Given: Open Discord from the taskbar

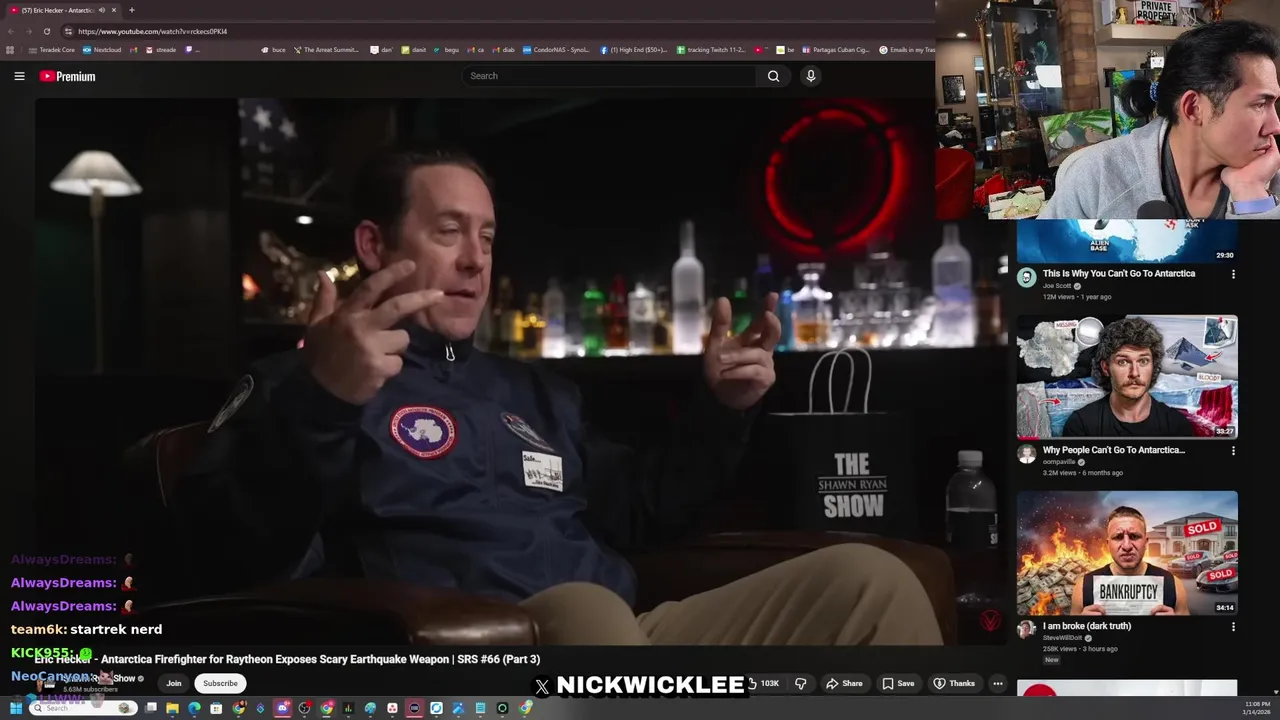Looking at the screenshot, I should (282, 708).
